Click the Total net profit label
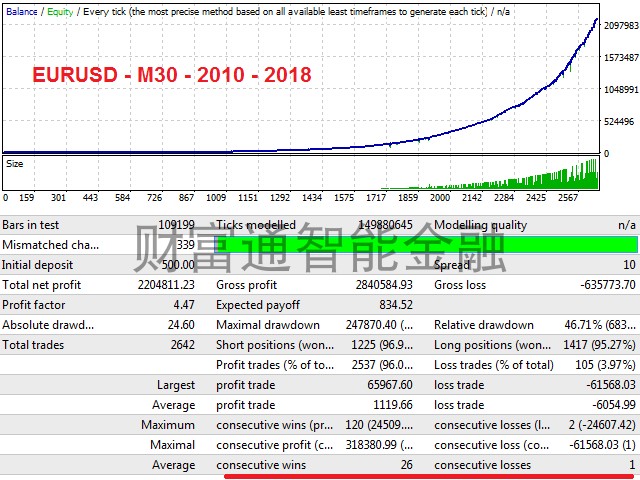This screenshot has width=640, height=480. click(42, 285)
